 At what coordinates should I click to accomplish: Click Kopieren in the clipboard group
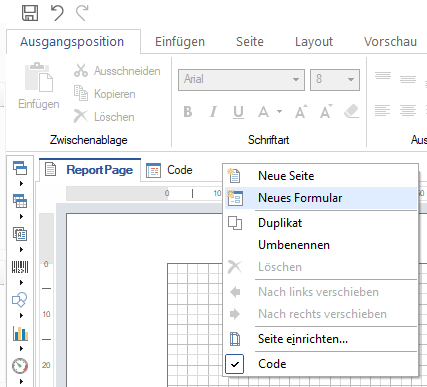pos(105,94)
